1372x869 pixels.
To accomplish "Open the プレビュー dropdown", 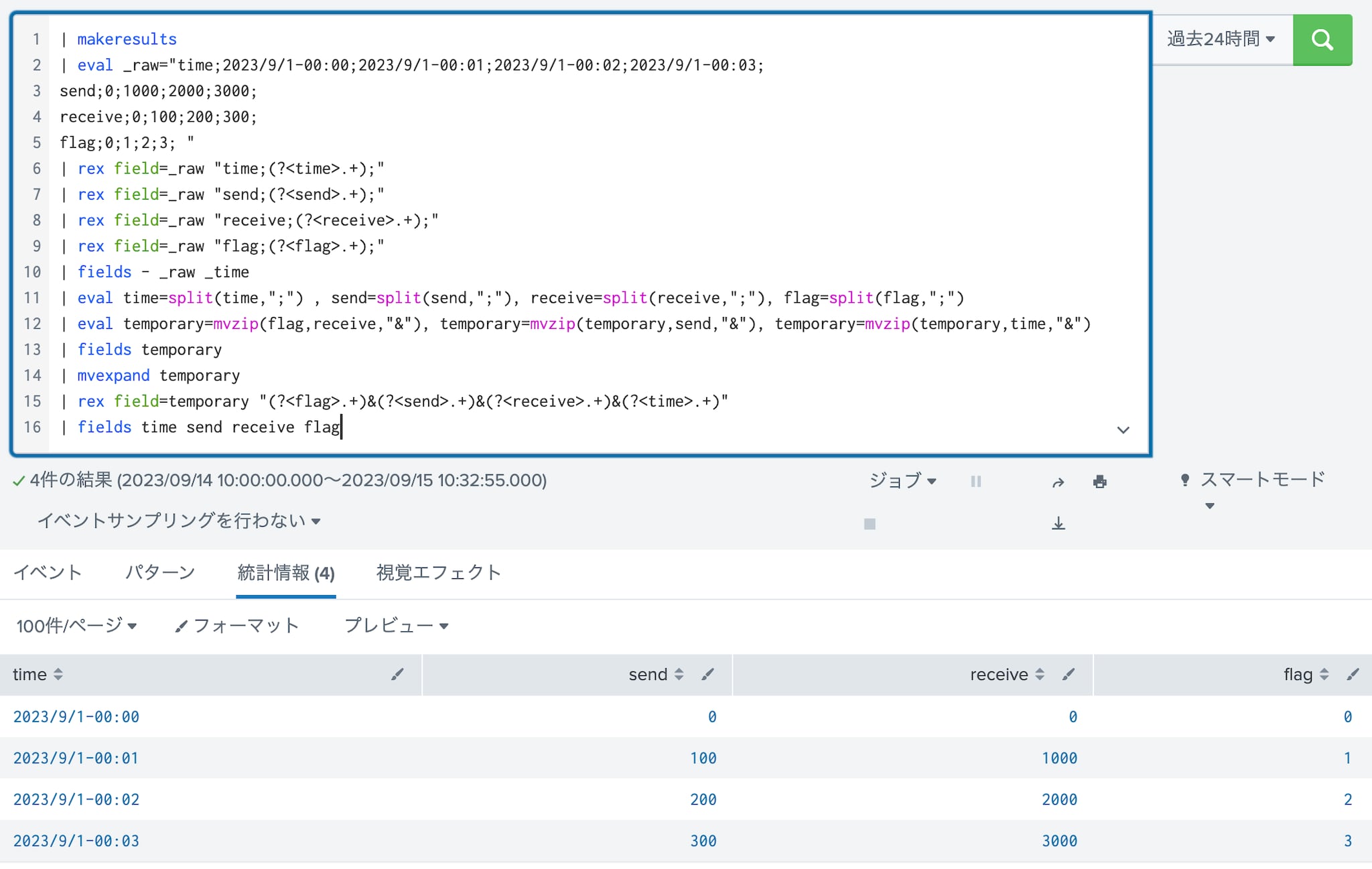I will coord(396,626).
